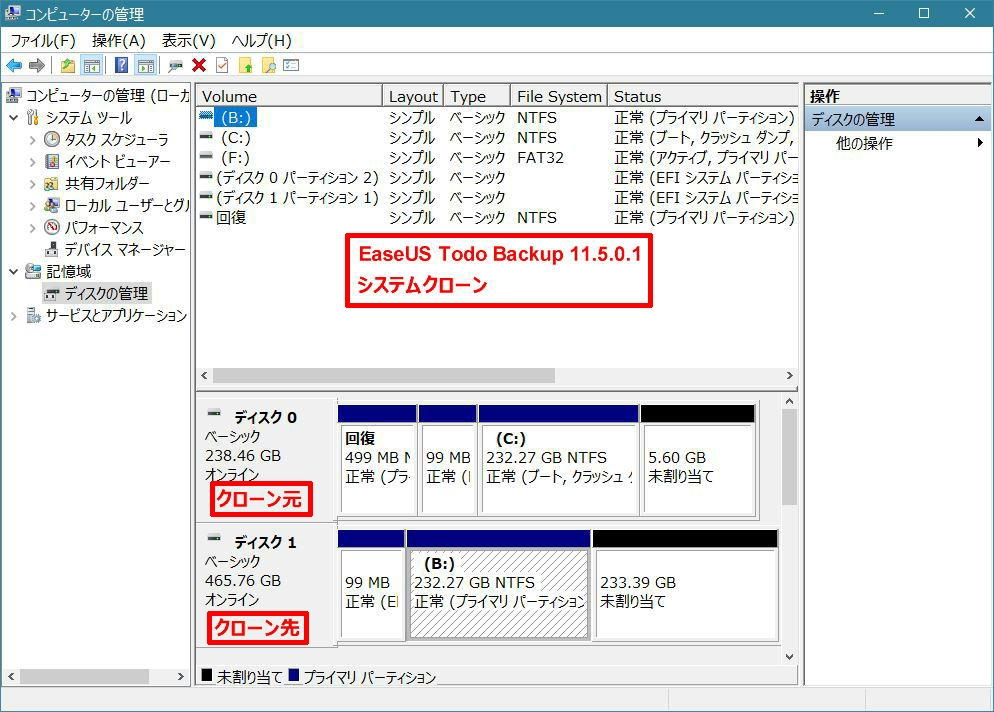Toggle the action pane toolbar icon

pyautogui.click(x=146, y=65)
